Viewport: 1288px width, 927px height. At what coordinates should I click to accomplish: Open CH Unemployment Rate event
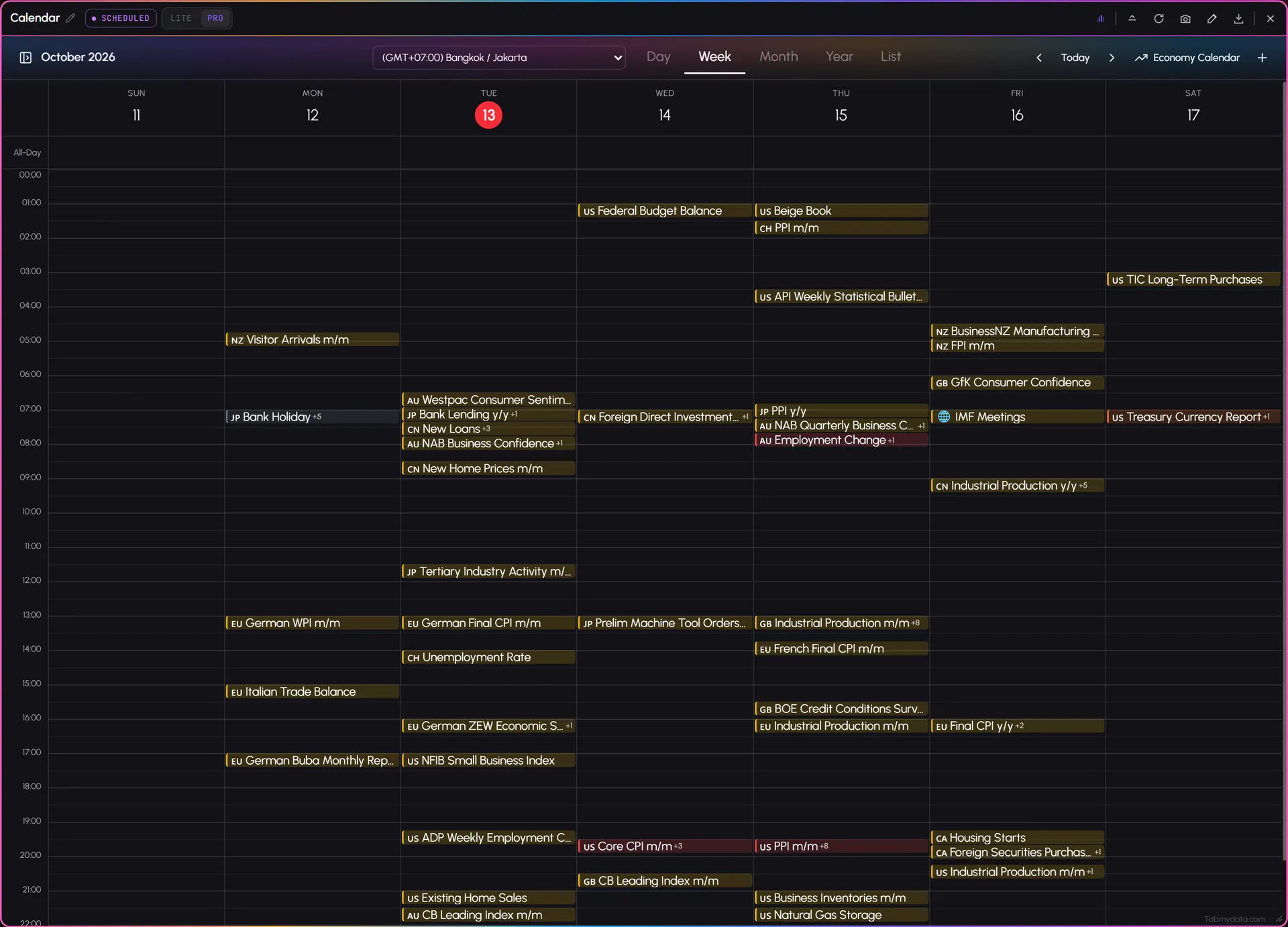[488, 657]
